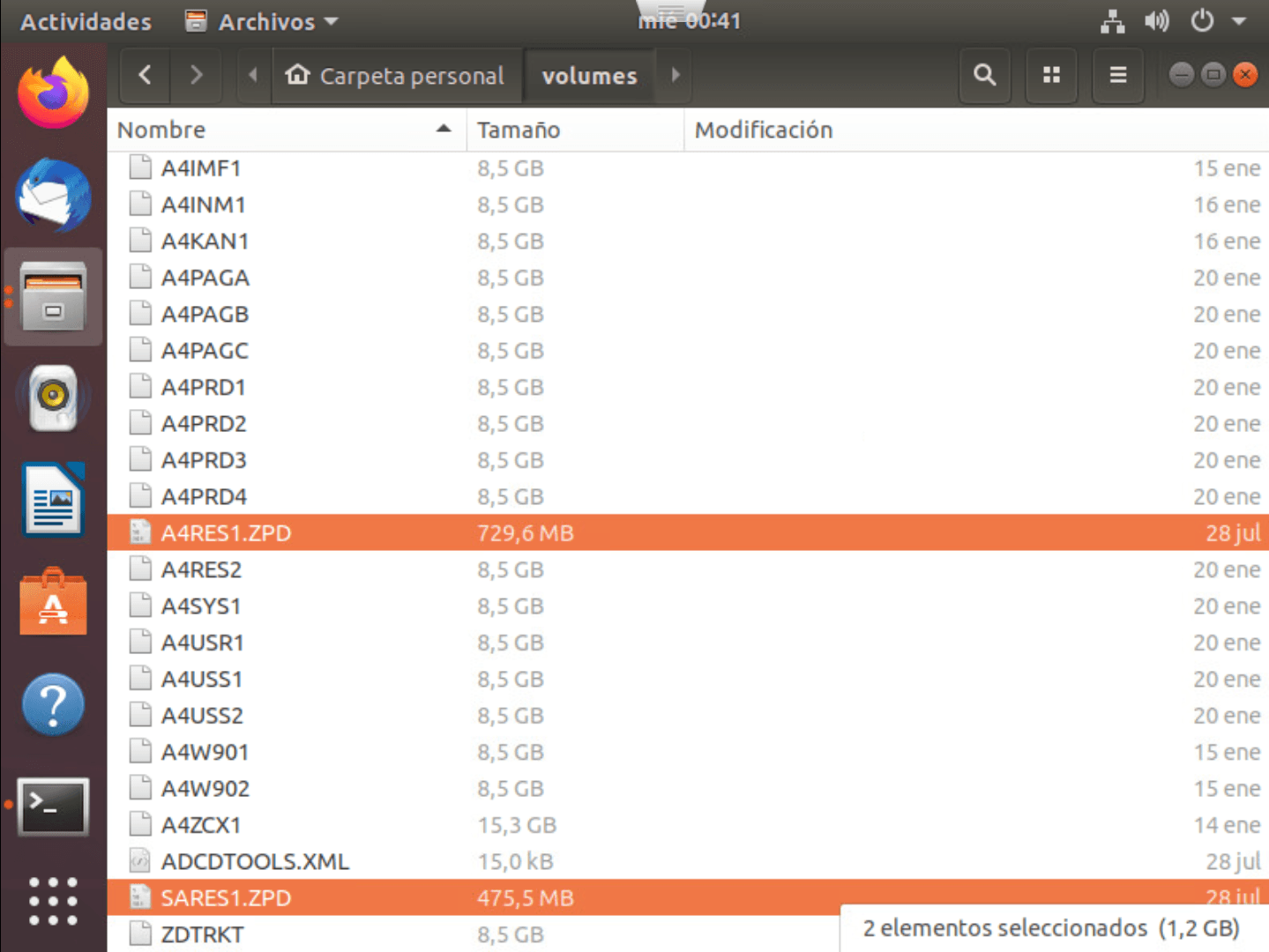Select the ADCDTOOLS.XML file
The height and width of the screenshot is (952, 1269).
click(255, 861)
